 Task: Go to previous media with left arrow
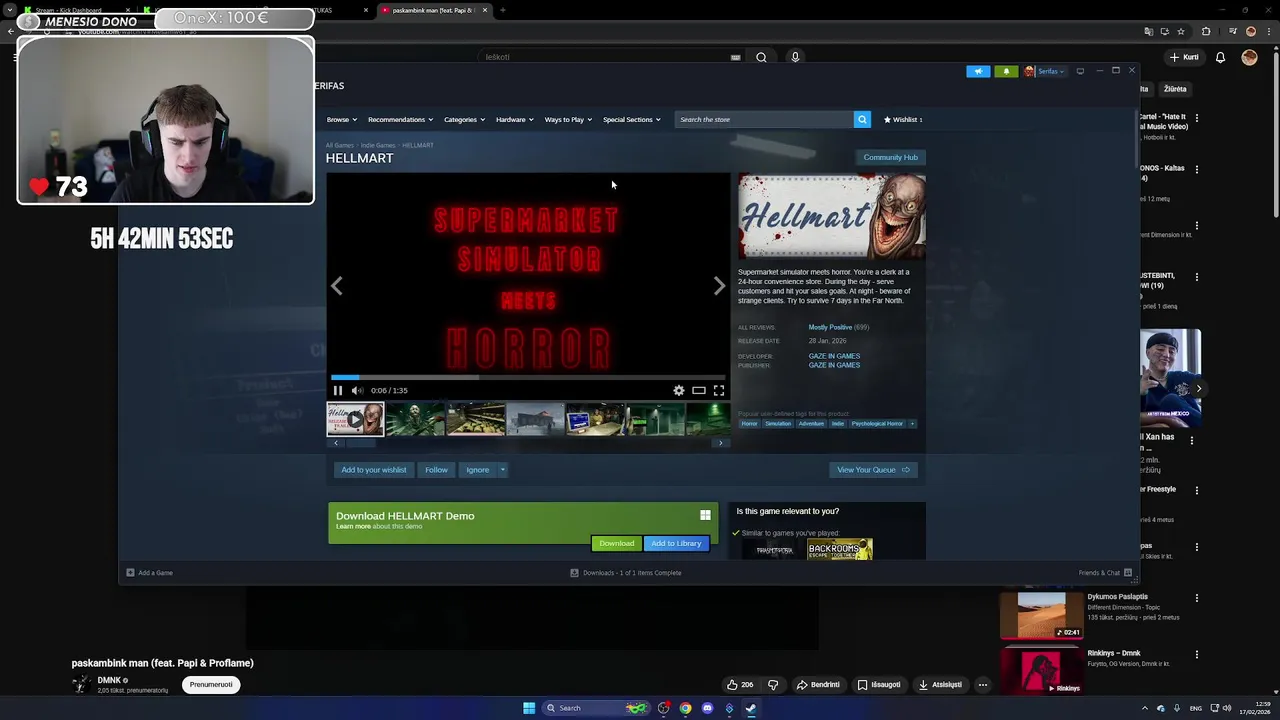pyautogui.click(x=336, y=286)
